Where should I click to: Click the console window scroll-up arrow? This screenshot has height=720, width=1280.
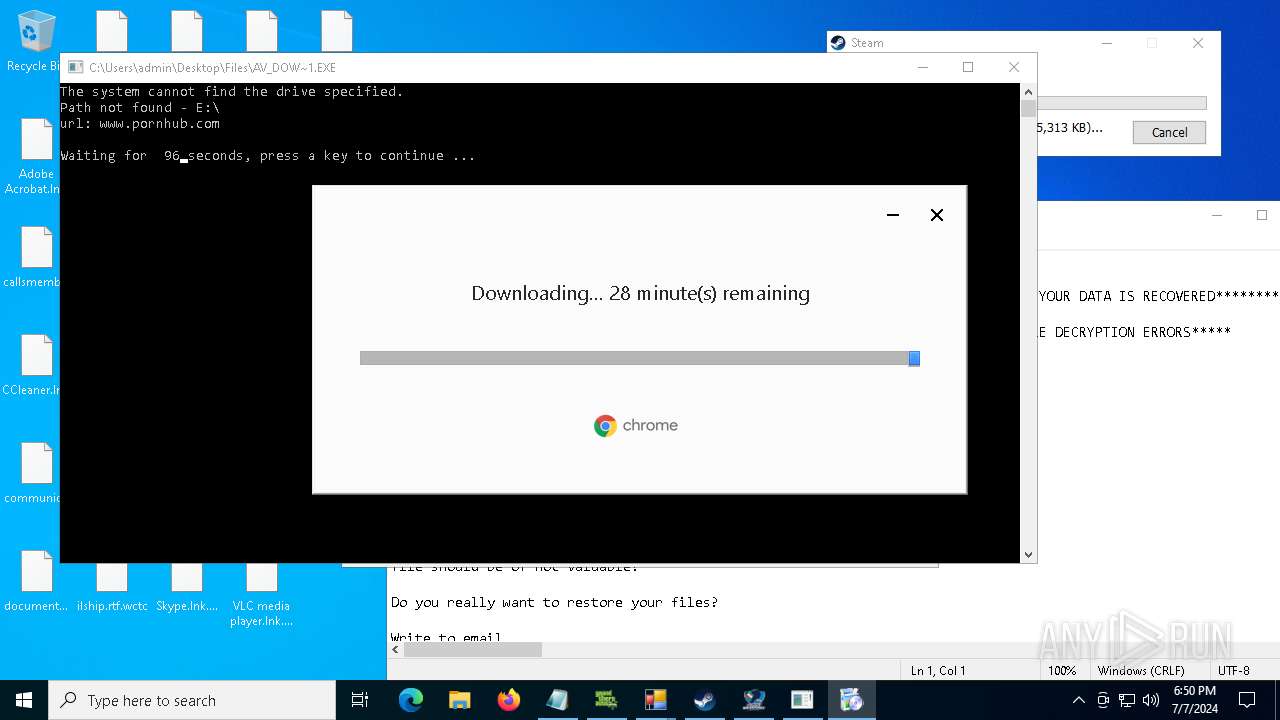point(1028,92)
